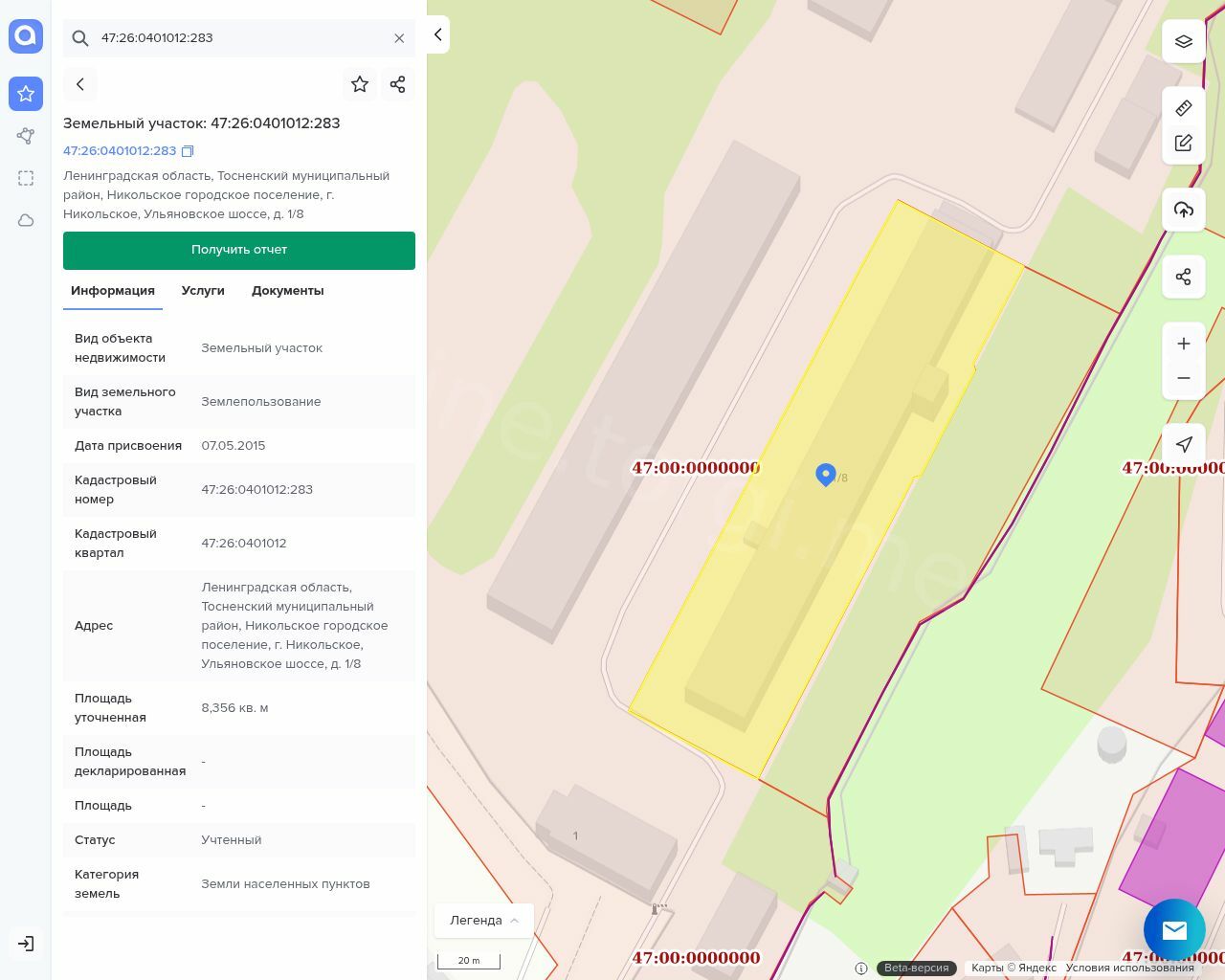
Task: Select the ruler measurement tool
Action: coord(1183,108)
